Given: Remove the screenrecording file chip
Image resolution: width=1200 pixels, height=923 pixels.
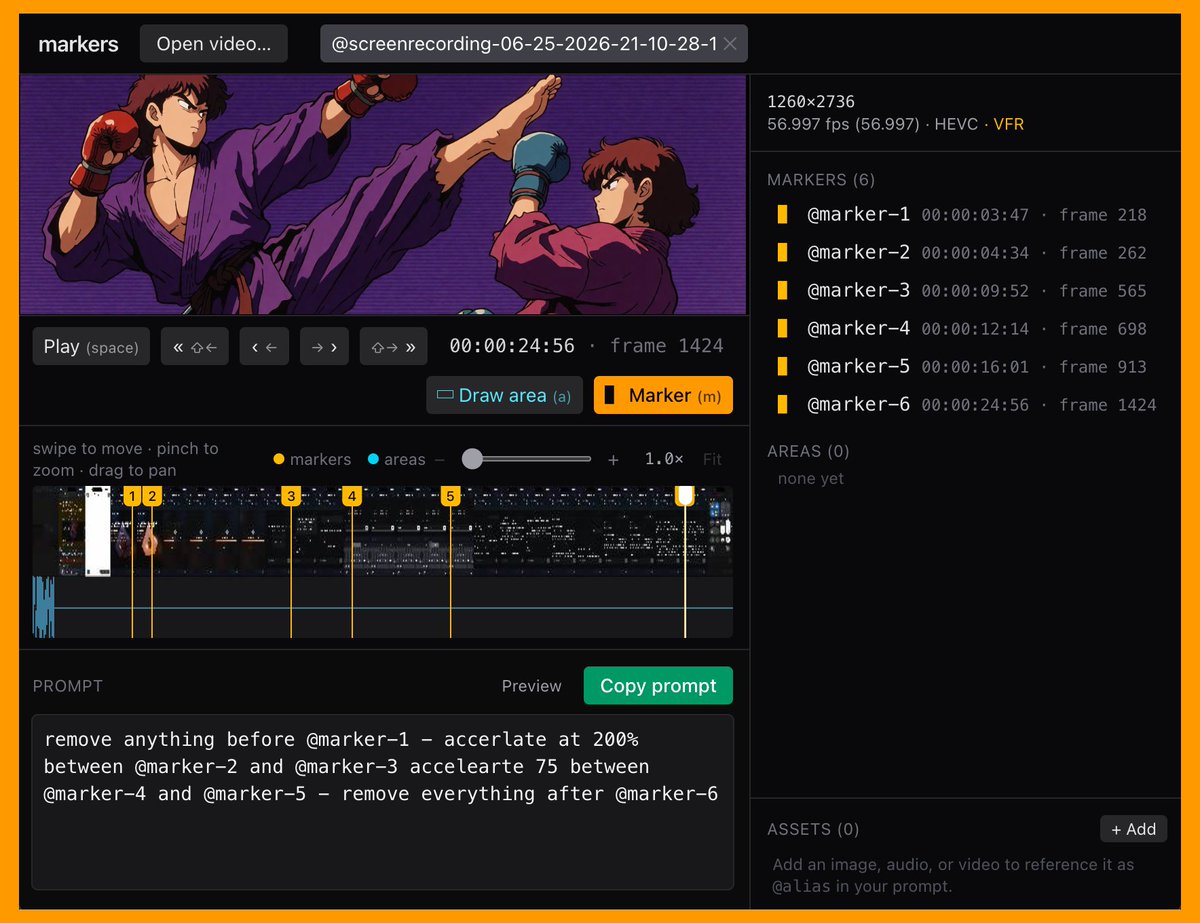Looking at the screenshot, I should point(730,44).
